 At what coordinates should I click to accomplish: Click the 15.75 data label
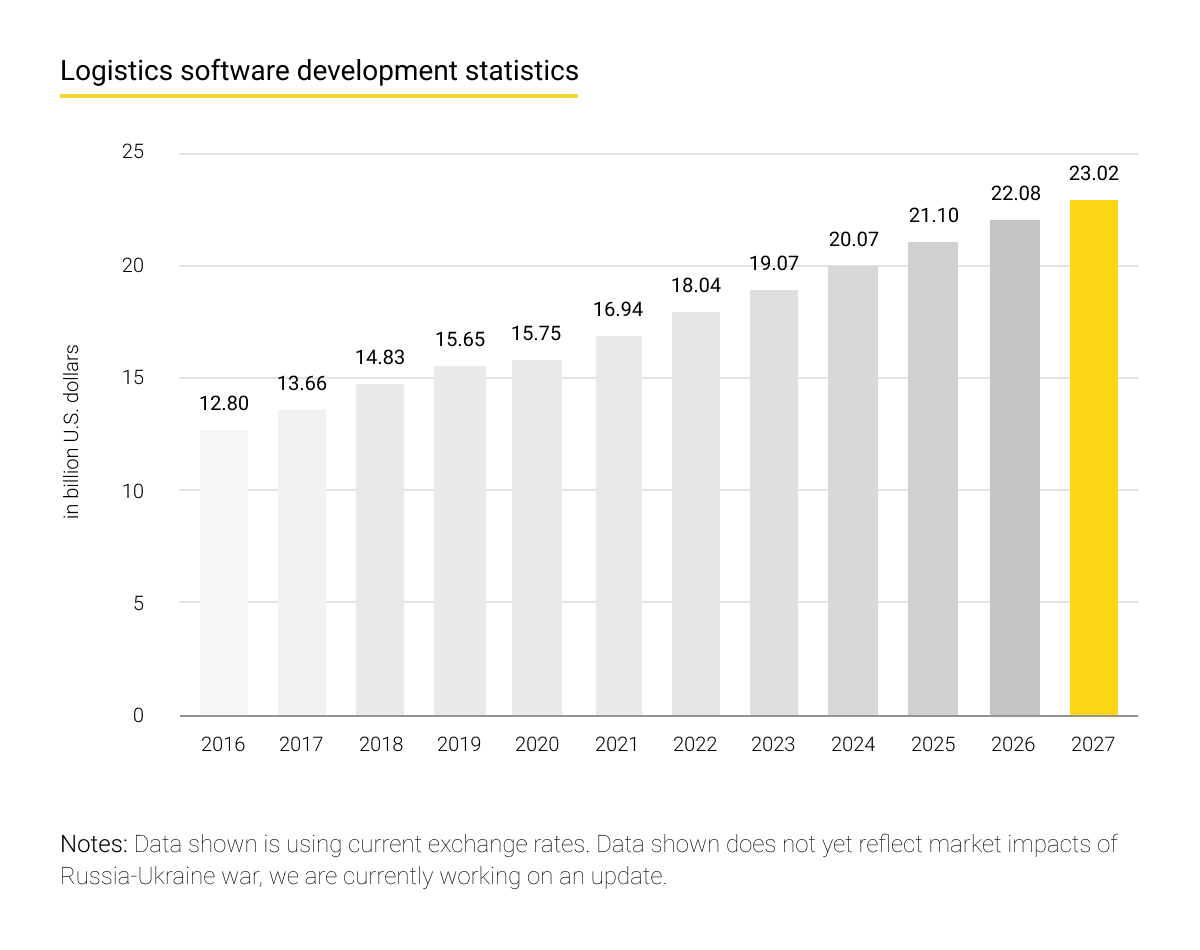(537, 334)
